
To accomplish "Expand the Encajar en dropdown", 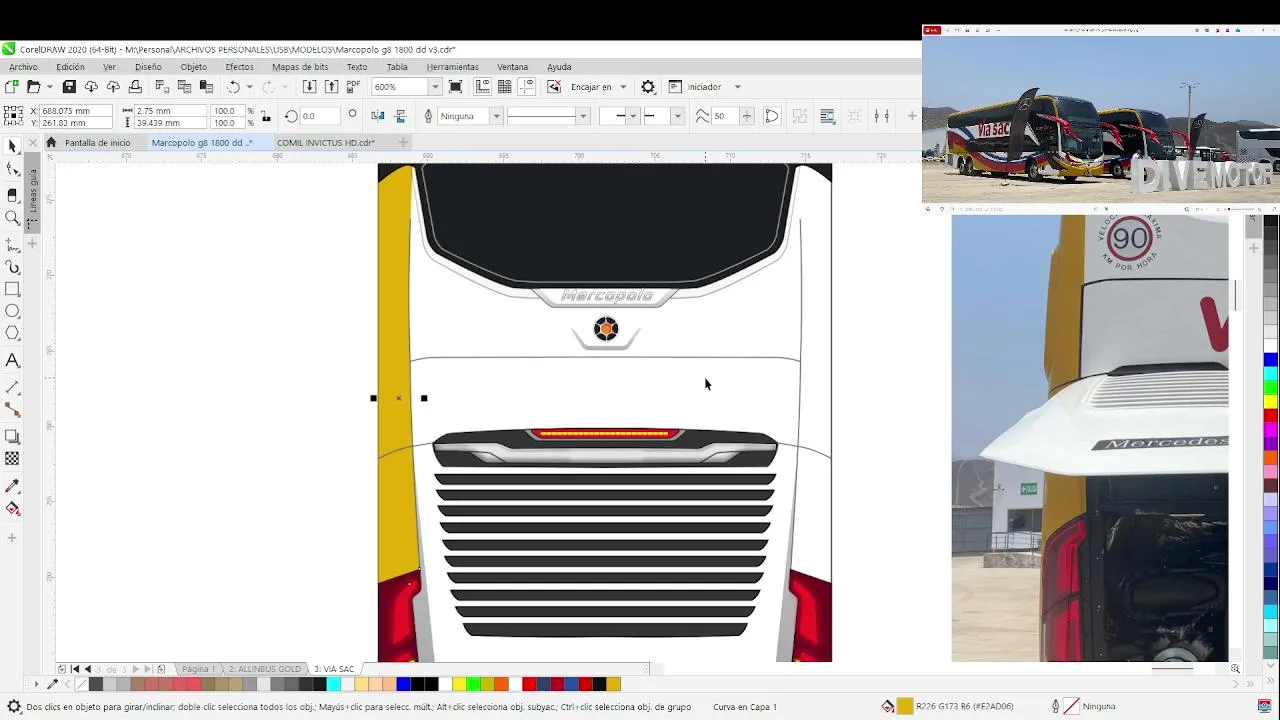I will pos(623,87).
